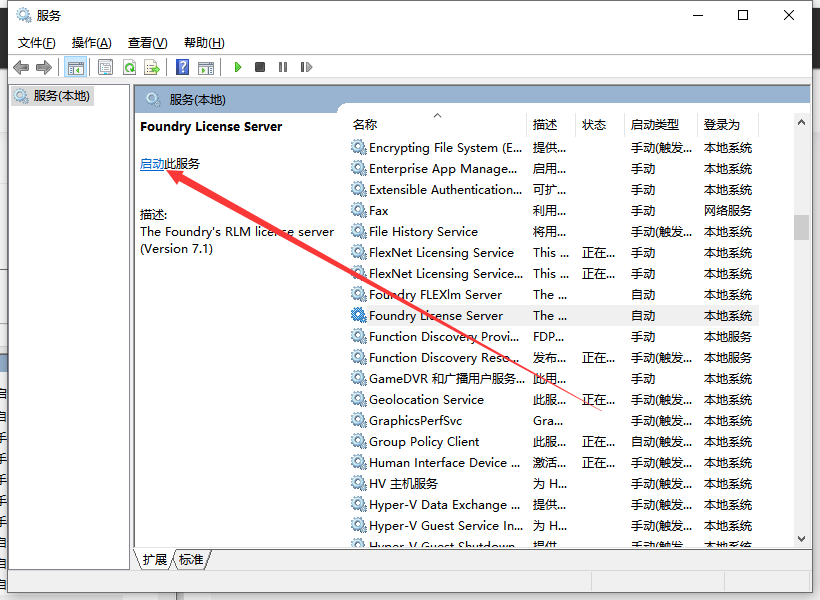
Task: Click the scrollbar down arrow
Action: [x=801, y=538]
